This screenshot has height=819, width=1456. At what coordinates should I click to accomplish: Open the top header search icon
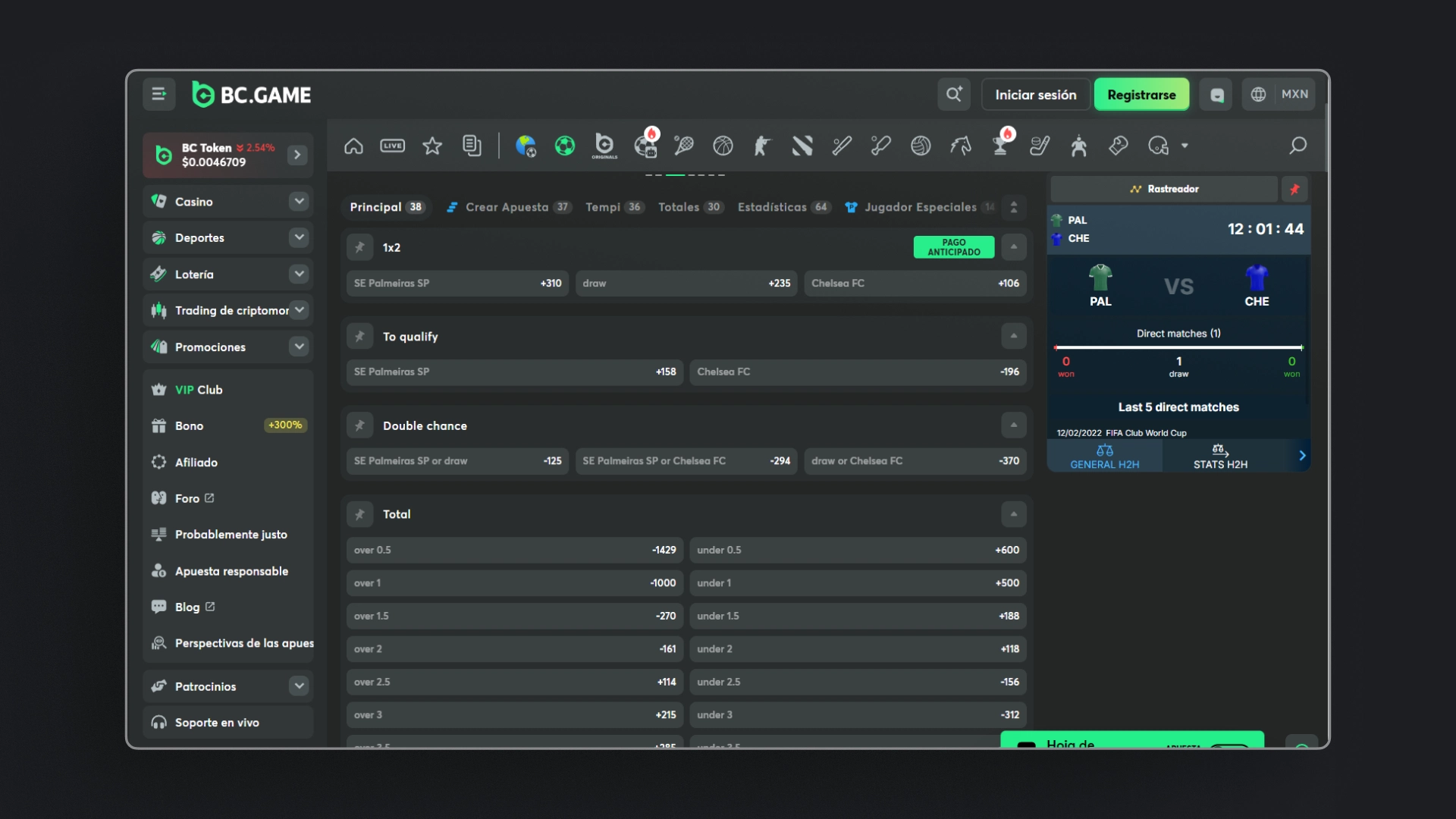tap(954, 94)
